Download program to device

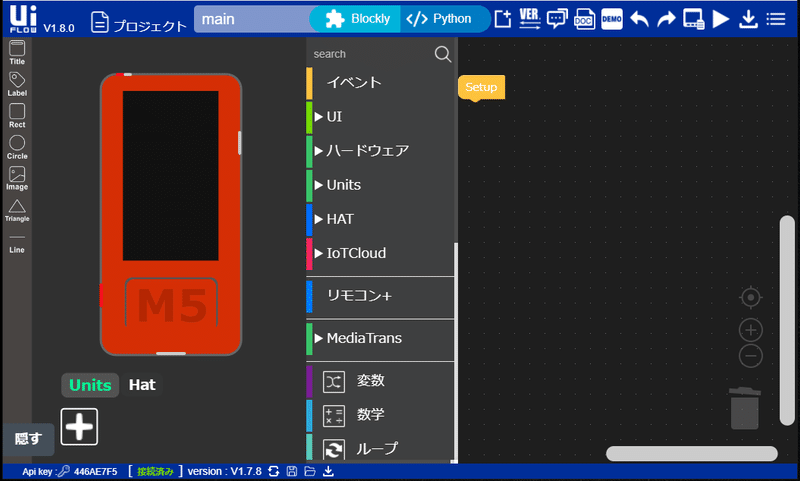[x=748, y=19]
